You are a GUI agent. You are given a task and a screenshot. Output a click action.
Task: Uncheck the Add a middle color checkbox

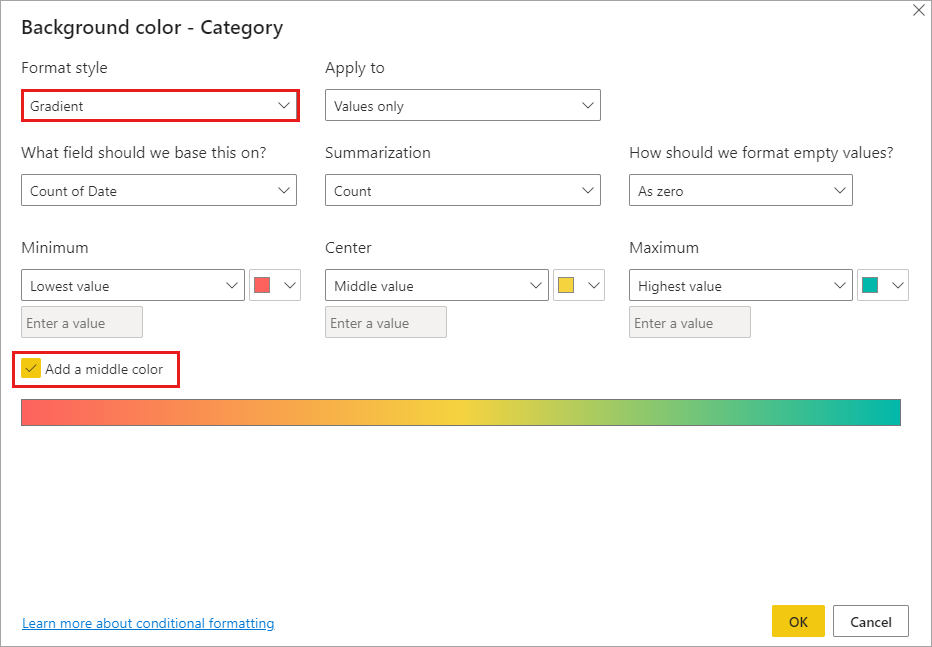[31, 368]
